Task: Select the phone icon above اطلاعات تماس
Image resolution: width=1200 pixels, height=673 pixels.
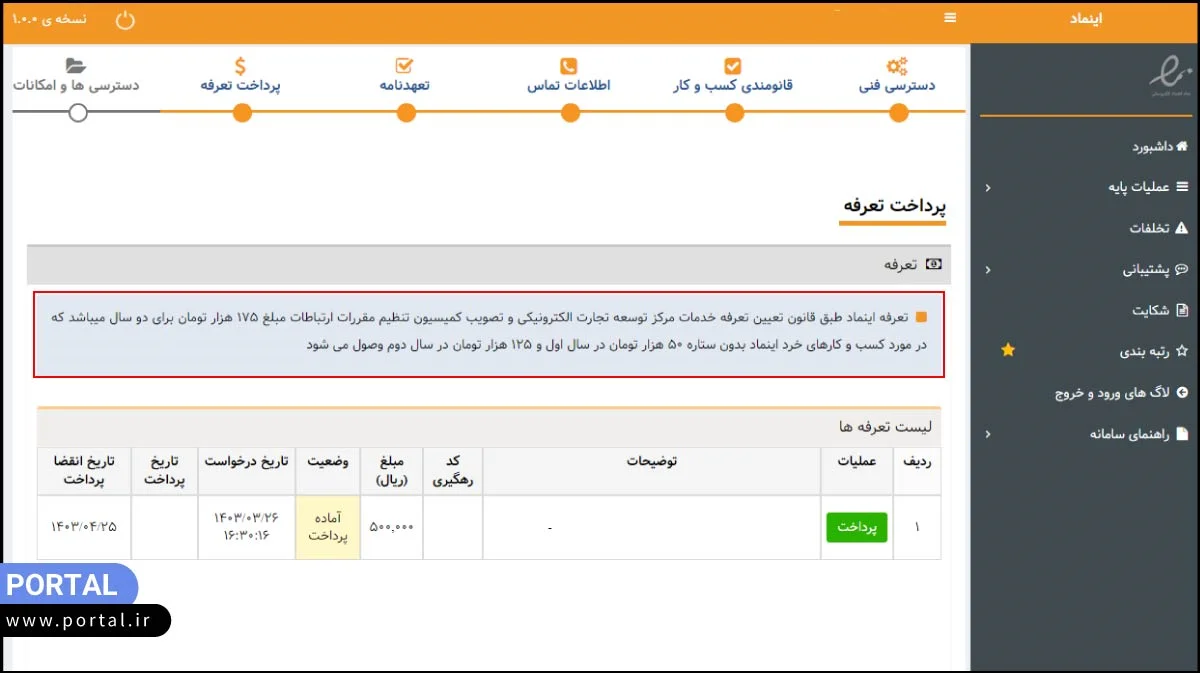Action: point(569,66)
